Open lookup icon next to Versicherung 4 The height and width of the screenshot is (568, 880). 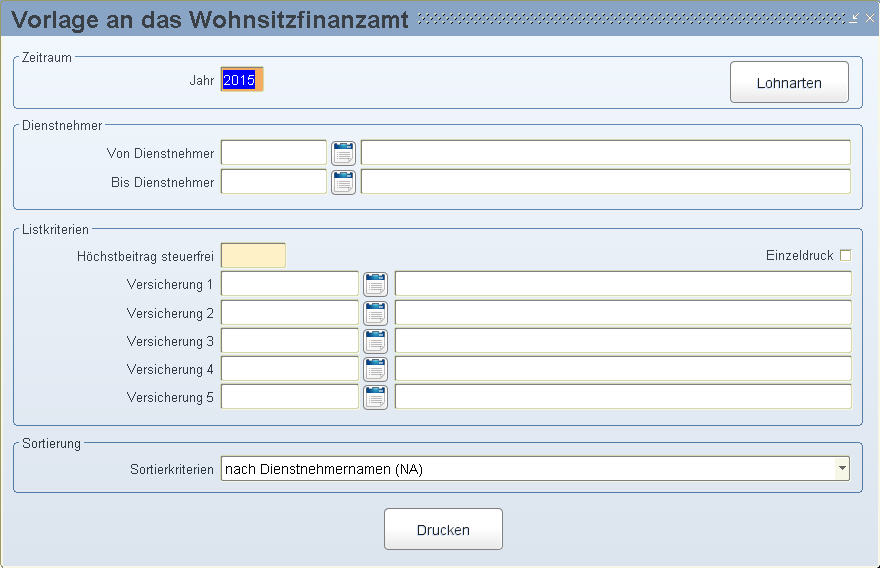pyautogui.click(x=375, y=369)
